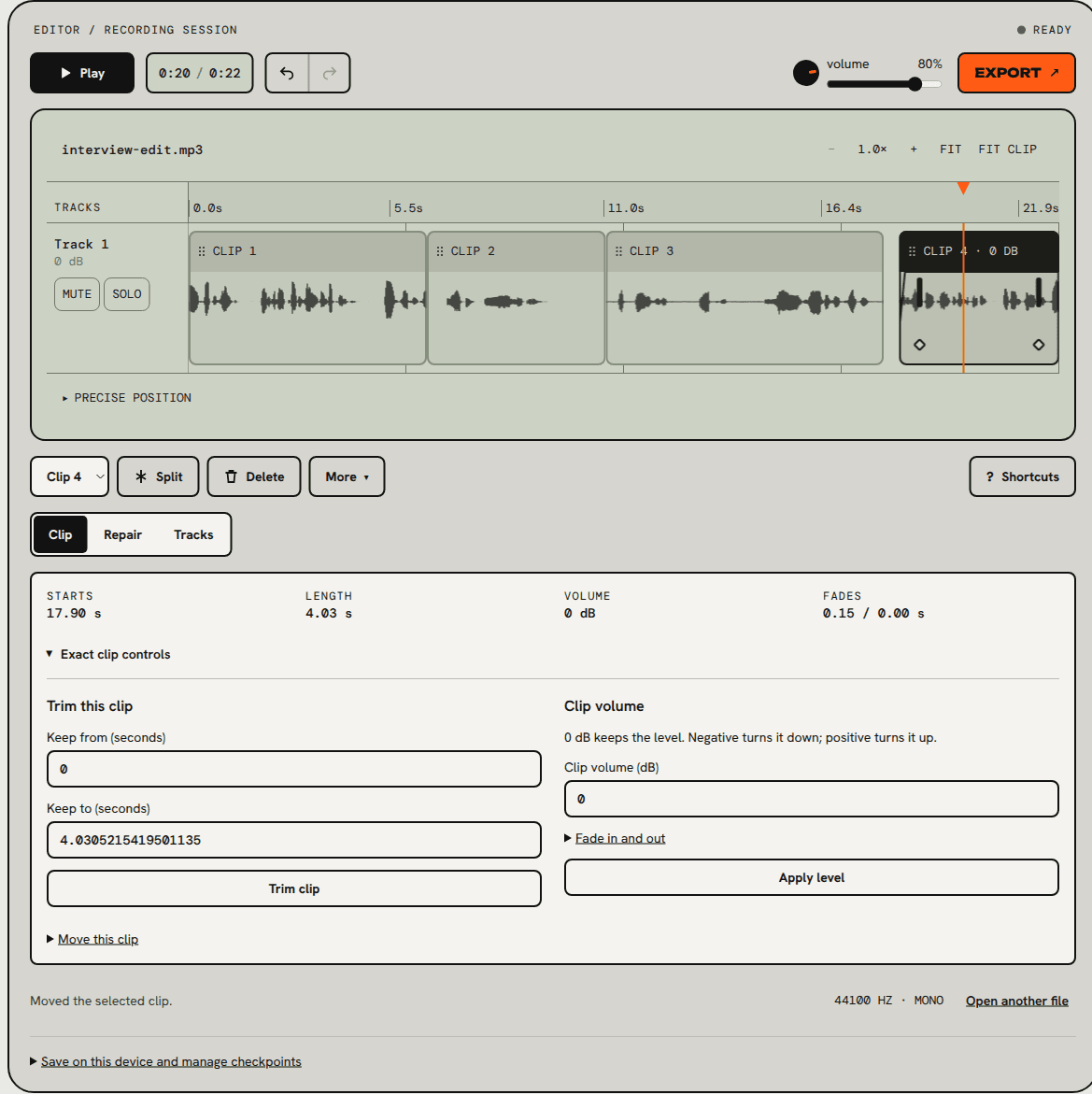This screenshot has width=1092, height=1094.
Task: Solo Track 1
Action: pyautogui.click(x=127, y=293)
